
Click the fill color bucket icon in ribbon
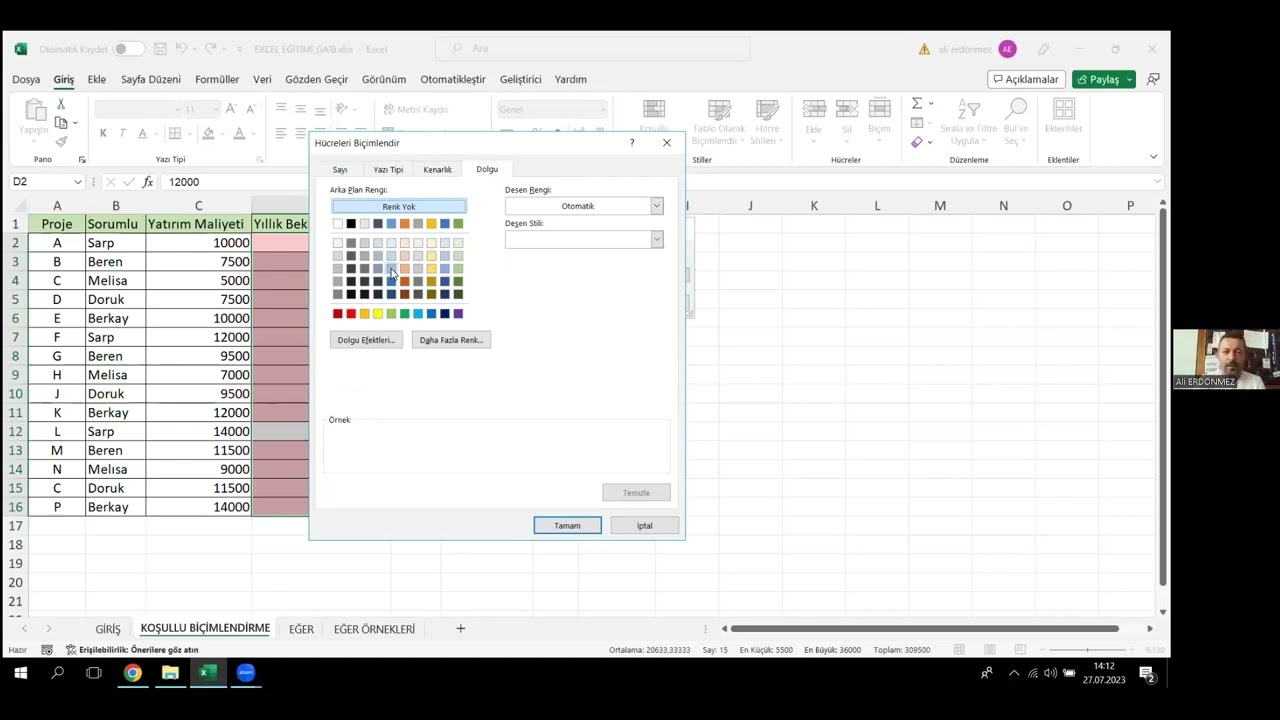point(208,133)
